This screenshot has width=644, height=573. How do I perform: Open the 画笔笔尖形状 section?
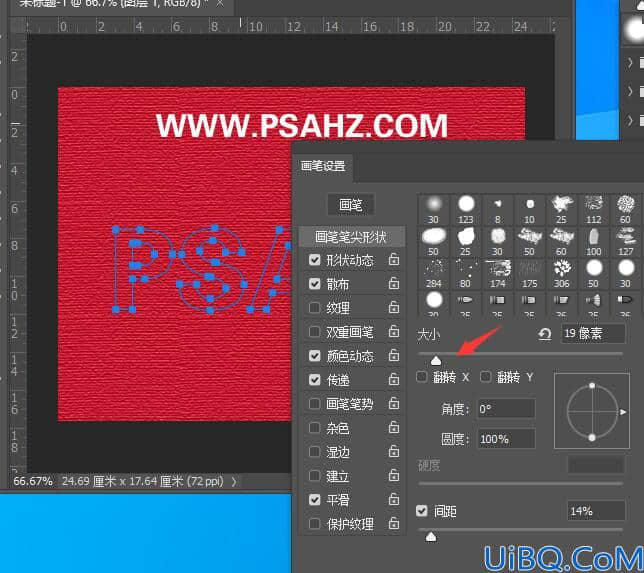click(x=351, y=236)
